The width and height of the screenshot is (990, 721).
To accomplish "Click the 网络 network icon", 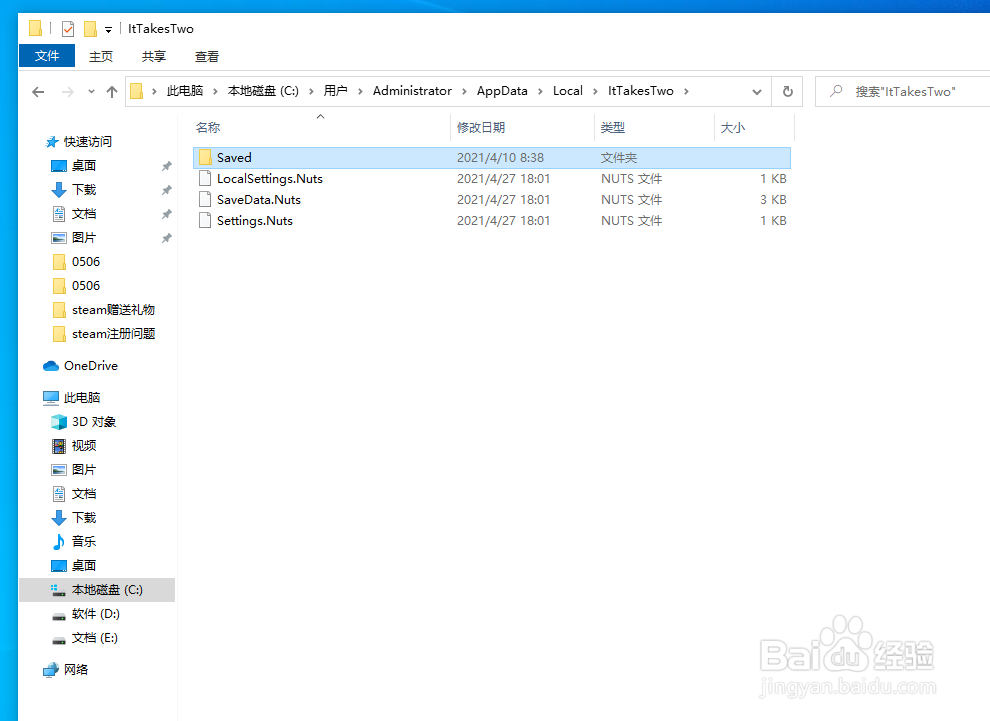I will point(51,670).
